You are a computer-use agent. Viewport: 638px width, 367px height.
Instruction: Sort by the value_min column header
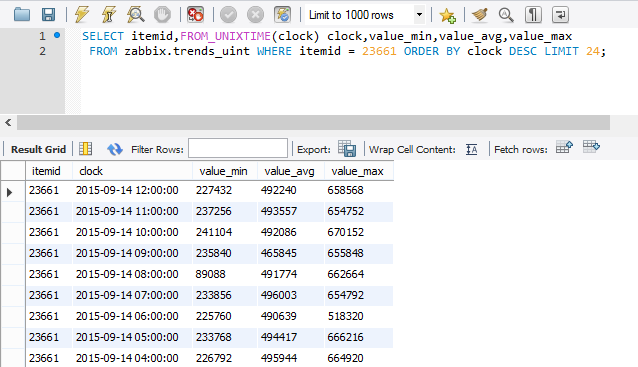coord(225,171)
